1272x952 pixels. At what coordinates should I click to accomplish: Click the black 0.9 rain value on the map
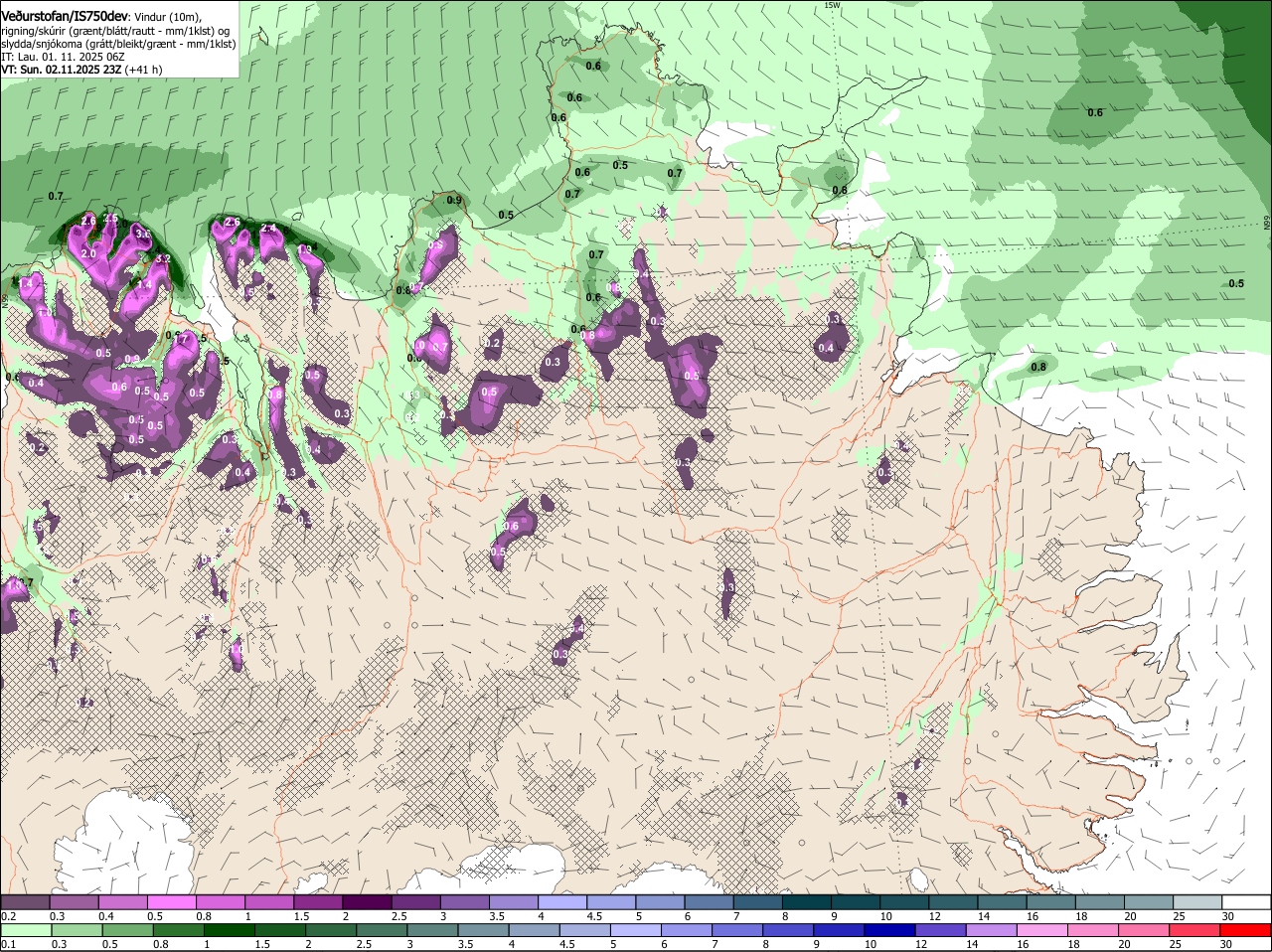pos(455,200)
